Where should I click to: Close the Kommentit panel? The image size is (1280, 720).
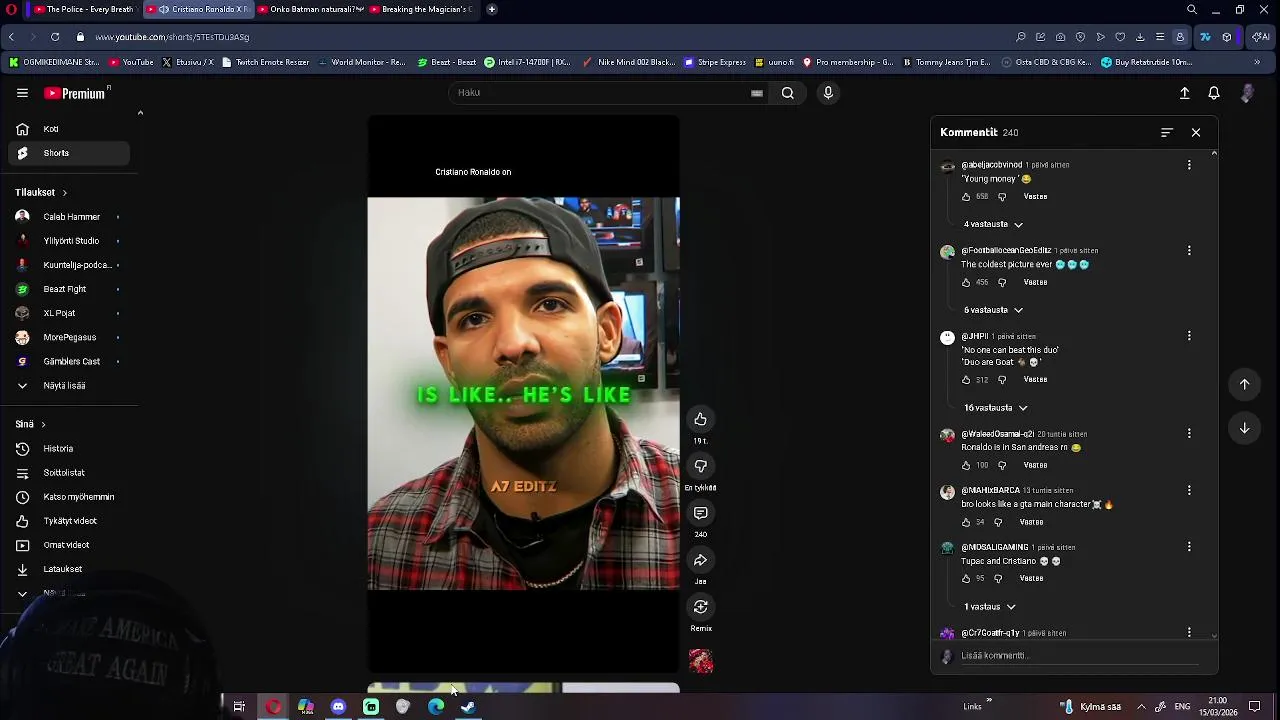tap(1196, 132)
